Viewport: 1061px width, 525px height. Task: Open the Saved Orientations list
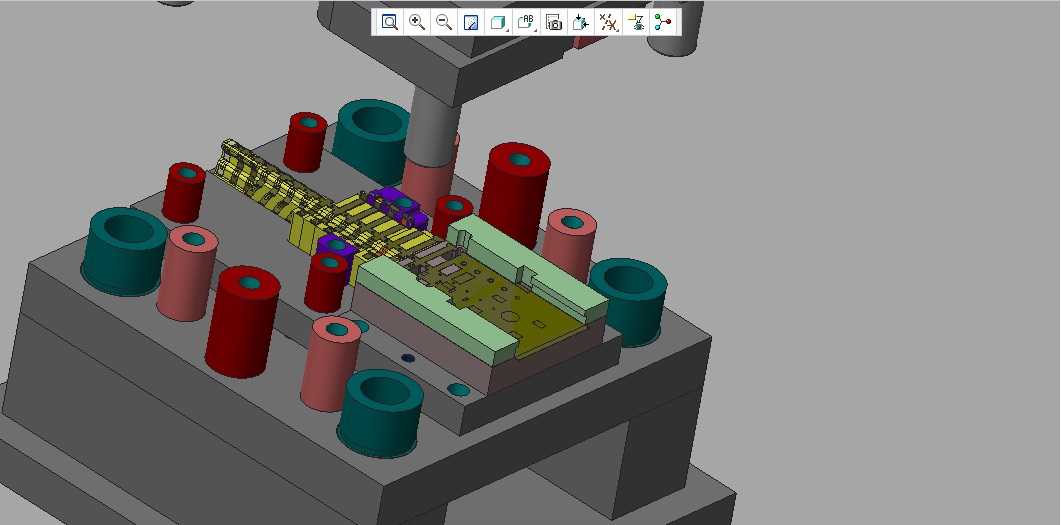(x=526, y=22)
